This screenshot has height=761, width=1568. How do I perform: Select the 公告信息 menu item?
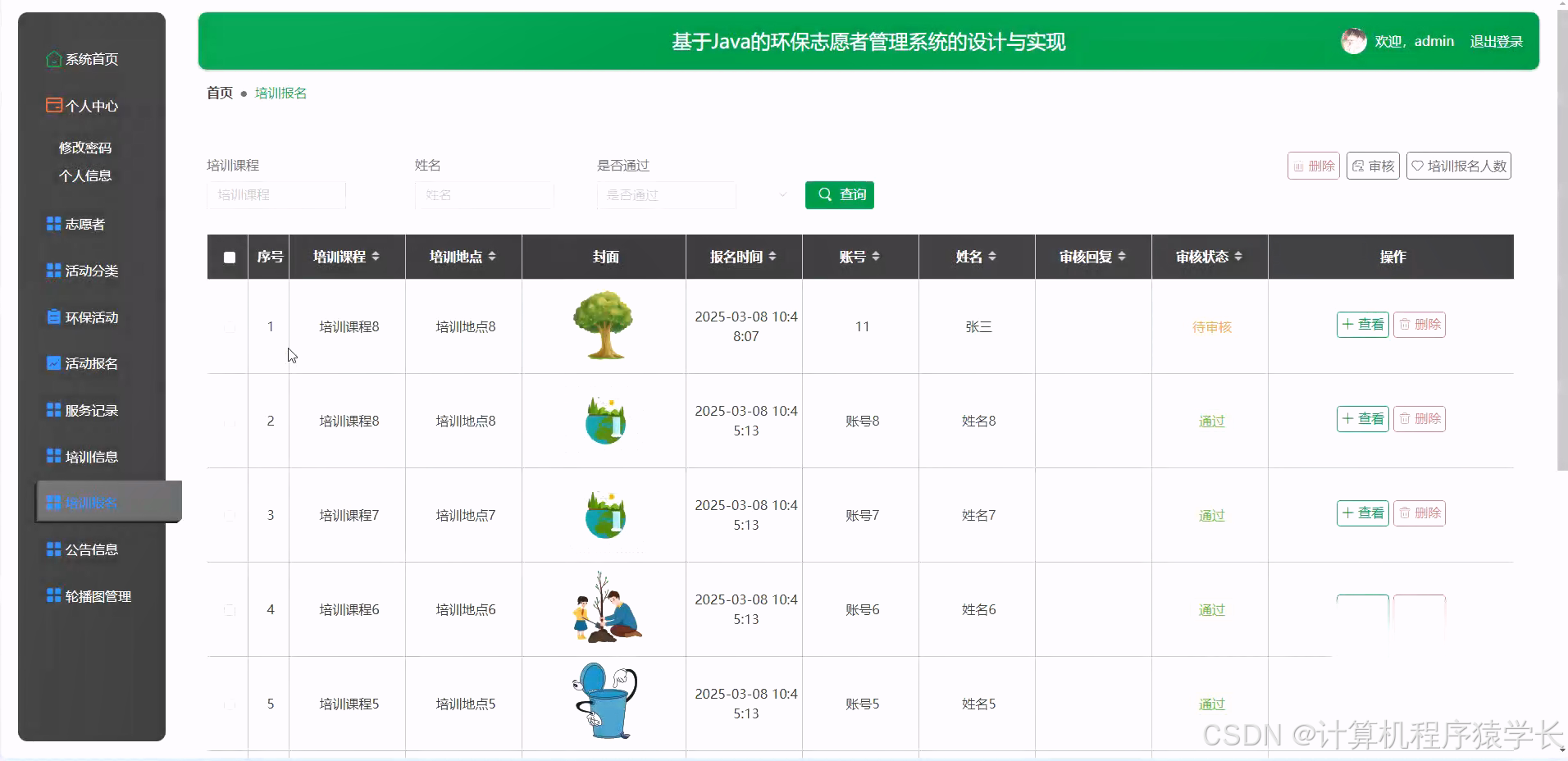tap(90, 549)
